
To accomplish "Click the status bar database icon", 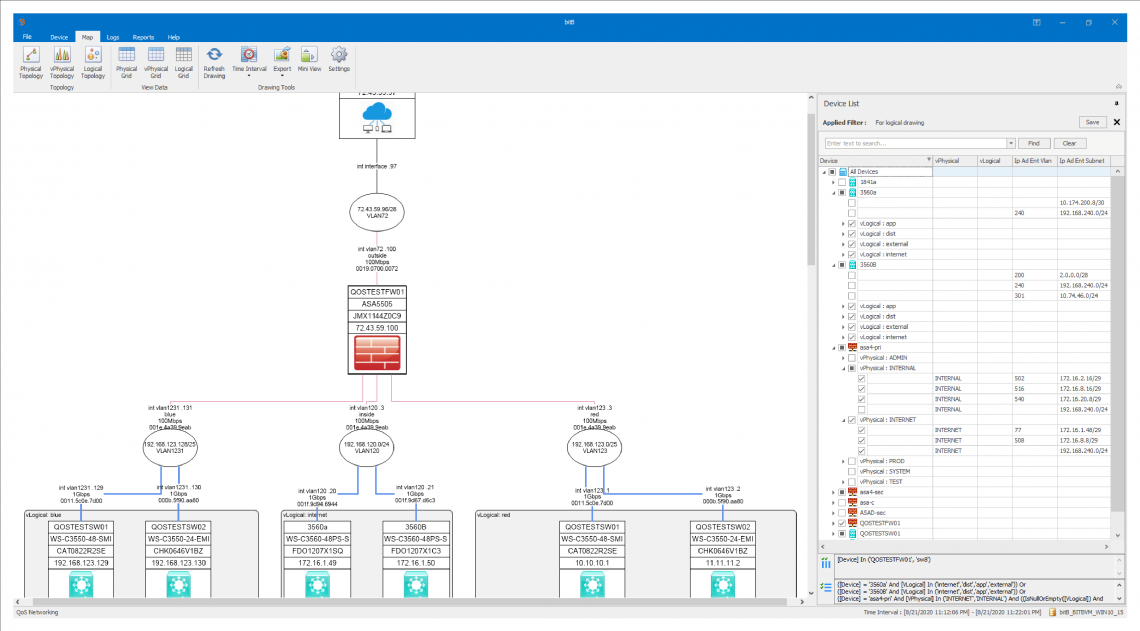I will click(x=1052, y=613).
